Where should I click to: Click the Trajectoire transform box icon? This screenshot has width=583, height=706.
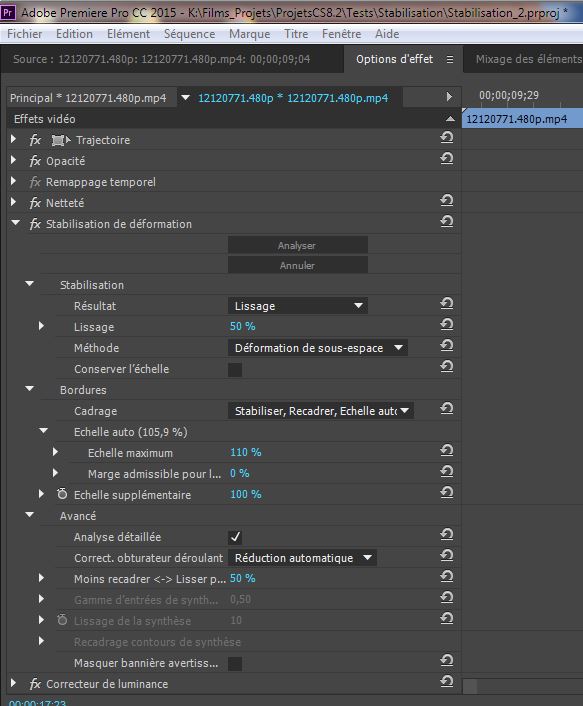(61, 140)
